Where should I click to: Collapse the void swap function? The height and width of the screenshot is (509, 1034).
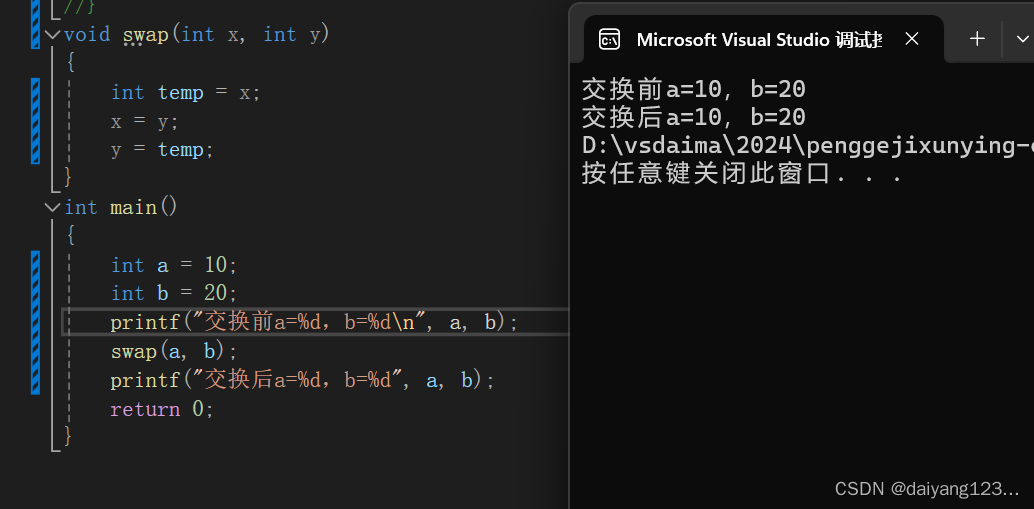pyautogui.click(x=52, y=34)
